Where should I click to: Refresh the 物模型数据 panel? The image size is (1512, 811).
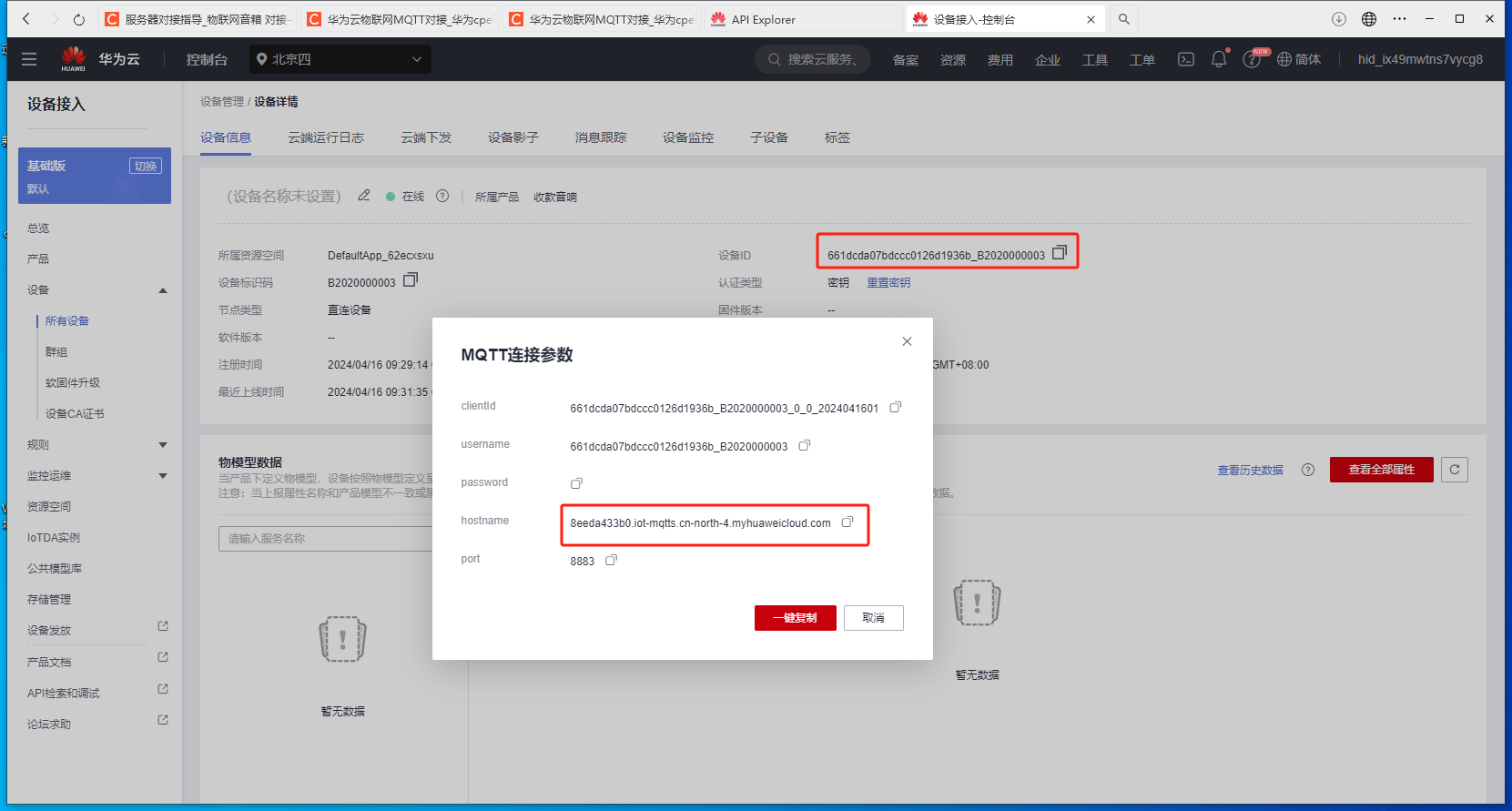1455,470
